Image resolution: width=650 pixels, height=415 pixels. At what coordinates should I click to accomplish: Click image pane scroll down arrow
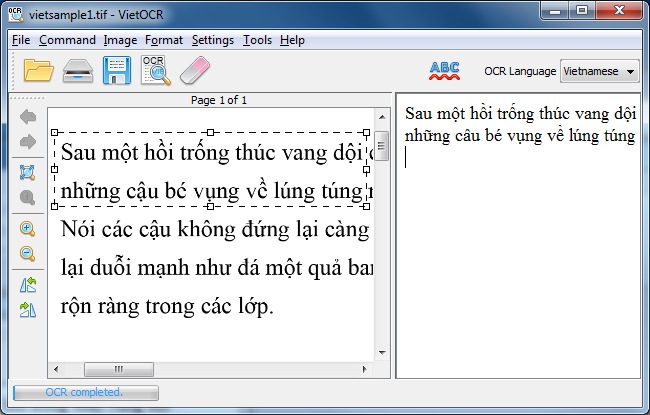[x=382, y=353]
